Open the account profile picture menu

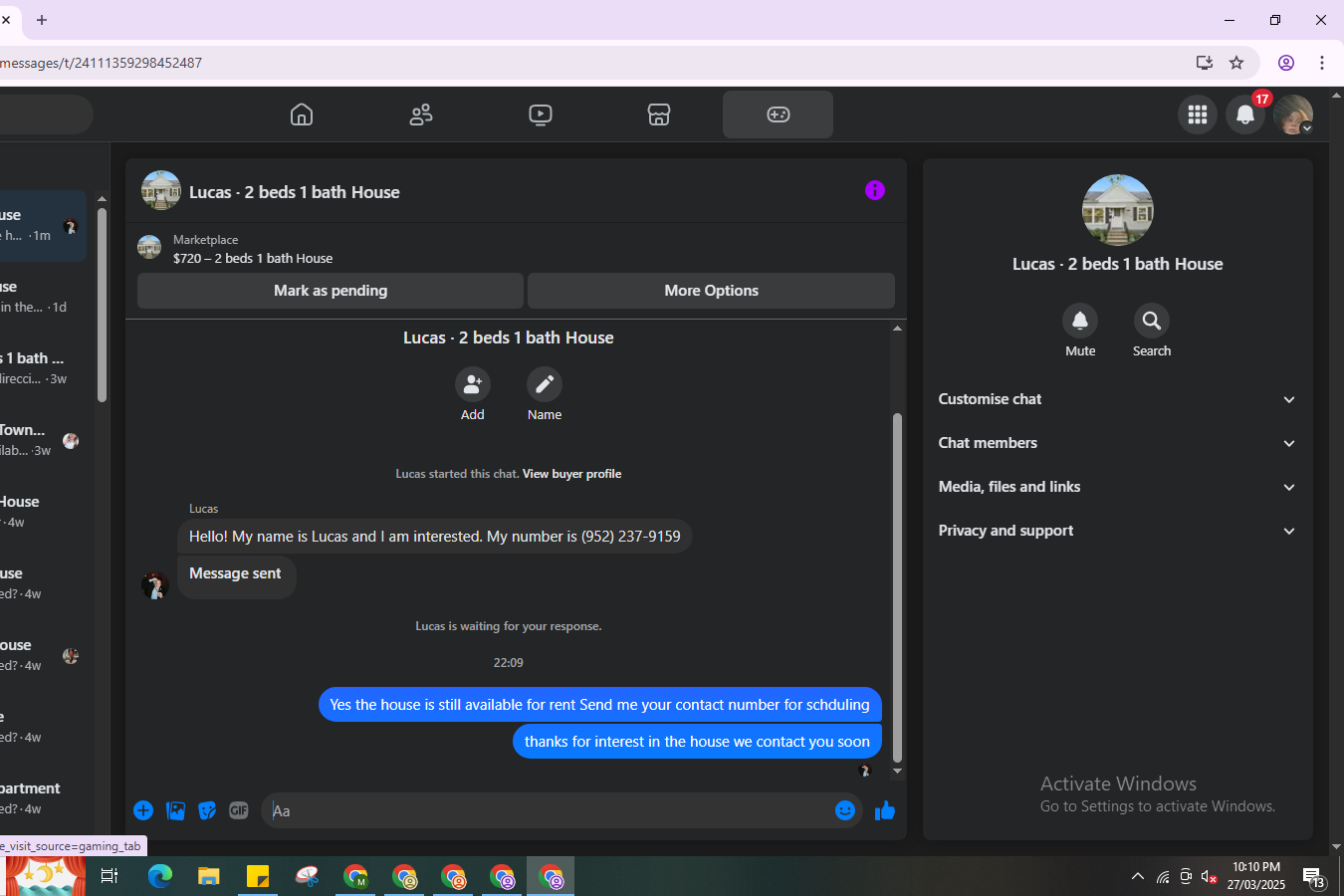point(1293,114)
